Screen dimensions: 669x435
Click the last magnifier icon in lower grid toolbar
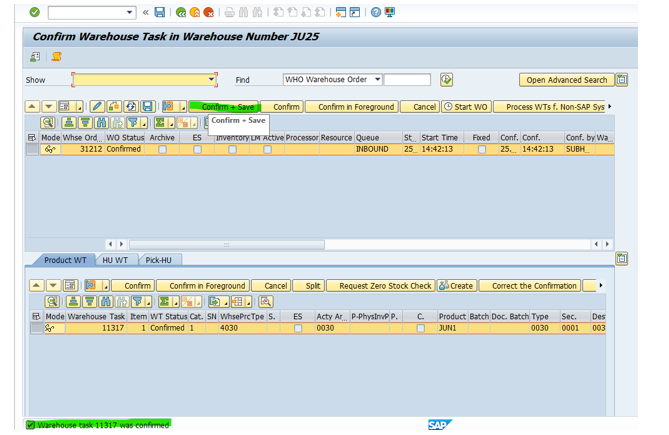pyautogui.click(x=266, y=302)
